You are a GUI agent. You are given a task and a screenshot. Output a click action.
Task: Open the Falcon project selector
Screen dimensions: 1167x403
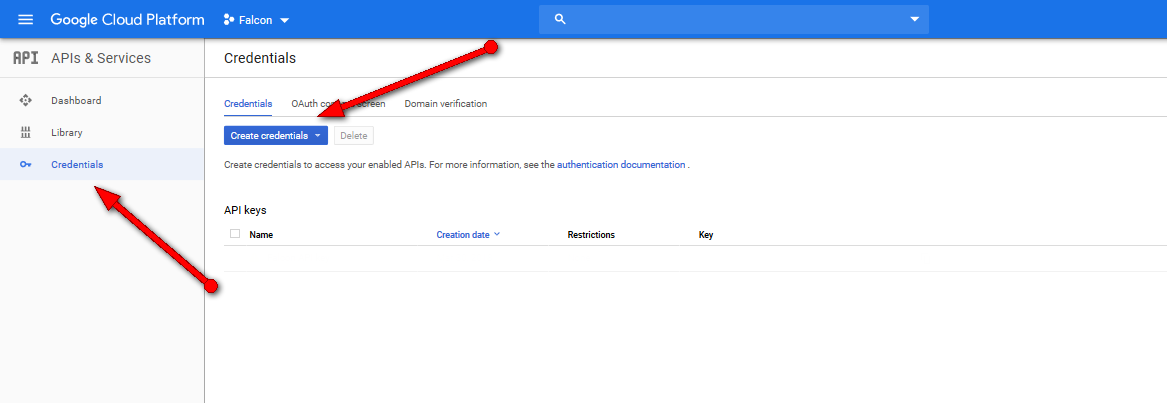tap(257, 20)
